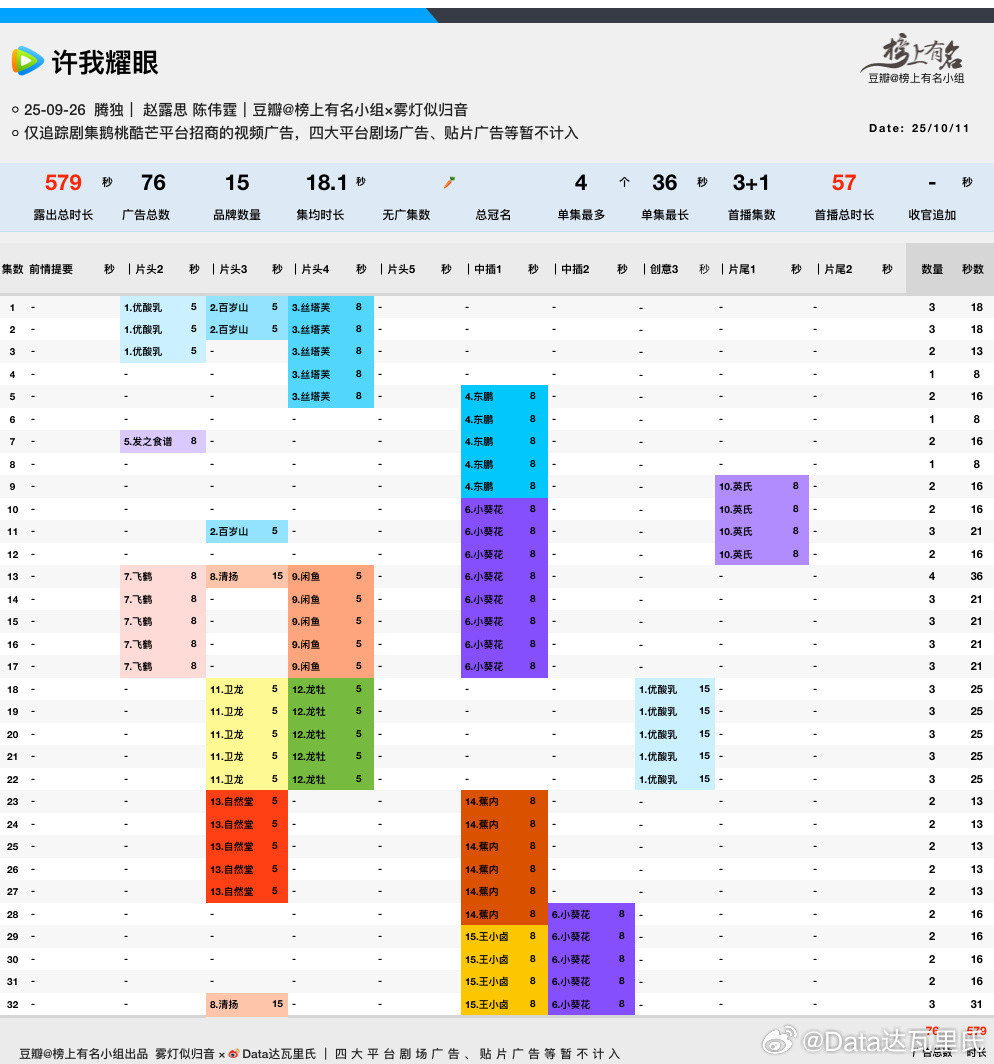Click the 品牌数量 label
This screenshot has width=994, height=1064.
[x=237, y=215]
